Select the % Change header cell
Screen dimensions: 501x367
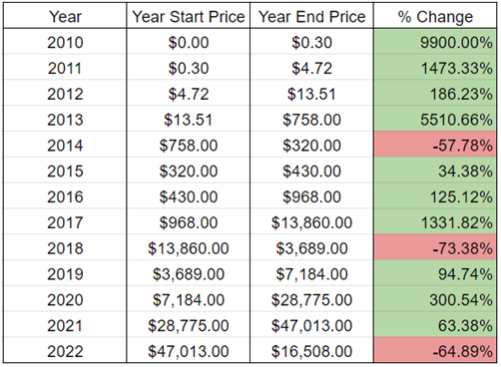435,16
